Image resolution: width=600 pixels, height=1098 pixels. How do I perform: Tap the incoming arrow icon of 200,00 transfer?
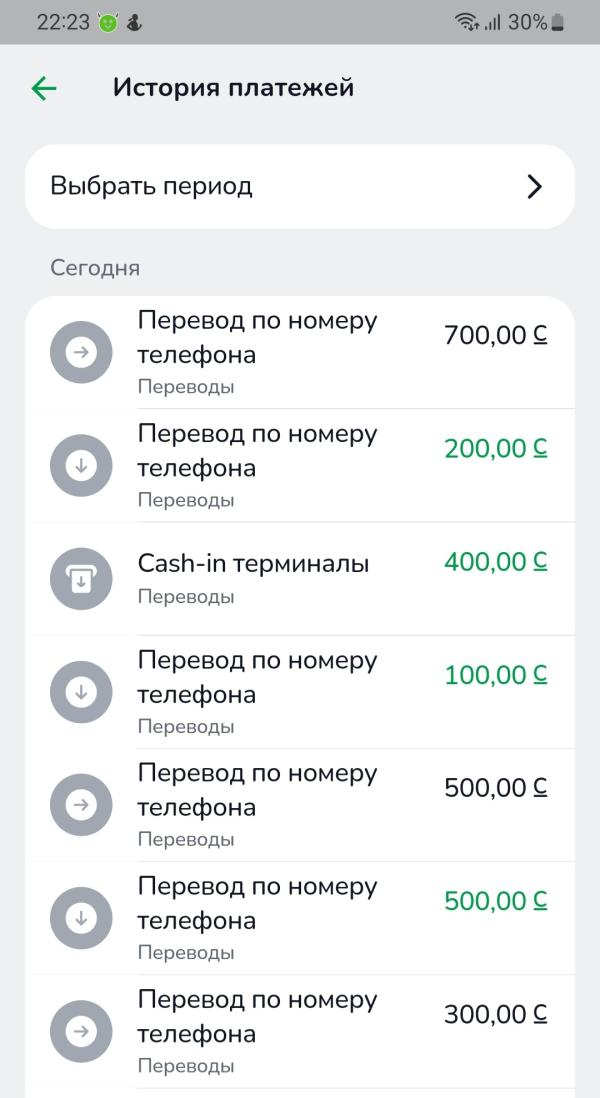81,466
